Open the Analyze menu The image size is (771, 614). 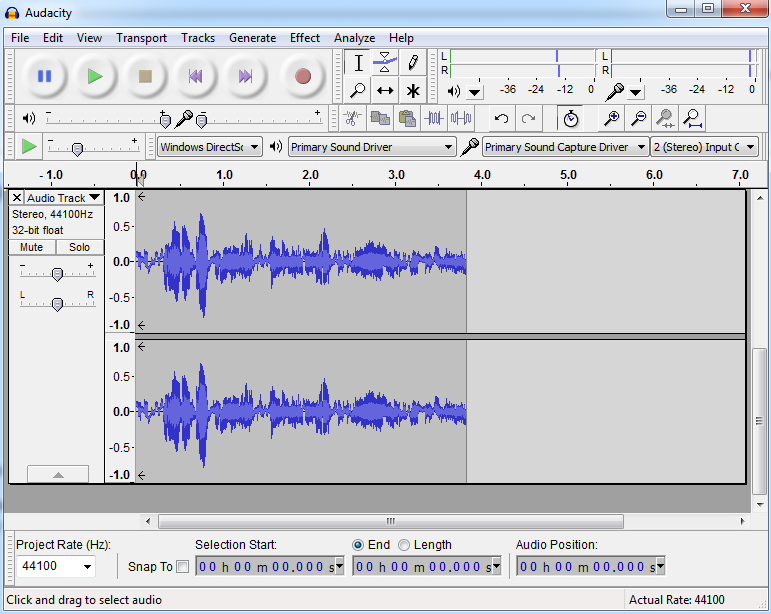pyautogui.click(x=354, y=38)
